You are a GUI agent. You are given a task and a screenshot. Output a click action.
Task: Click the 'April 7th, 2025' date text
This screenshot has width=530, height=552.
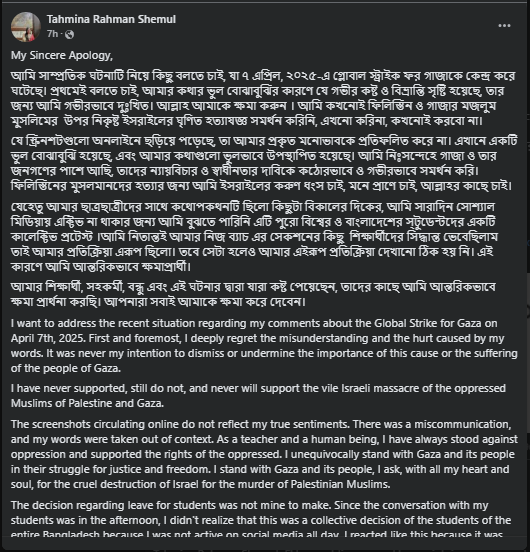click(x=48, y=338)
